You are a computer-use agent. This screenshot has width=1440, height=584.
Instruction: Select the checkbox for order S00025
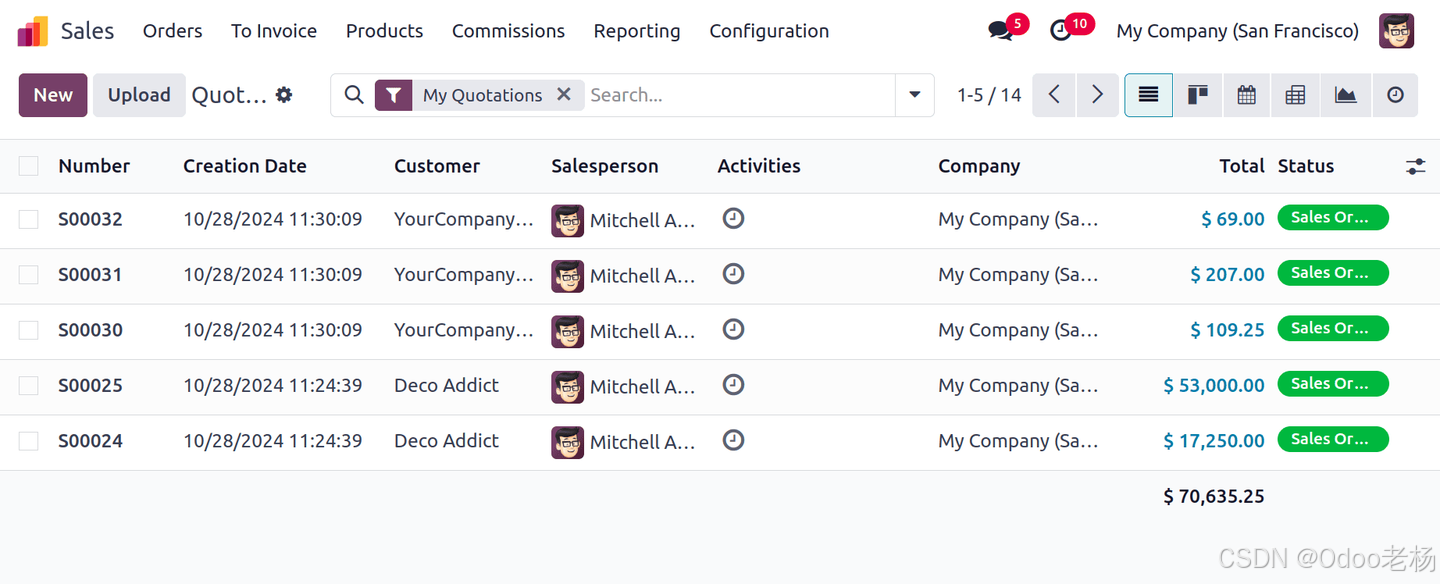(x=28, y=385)
